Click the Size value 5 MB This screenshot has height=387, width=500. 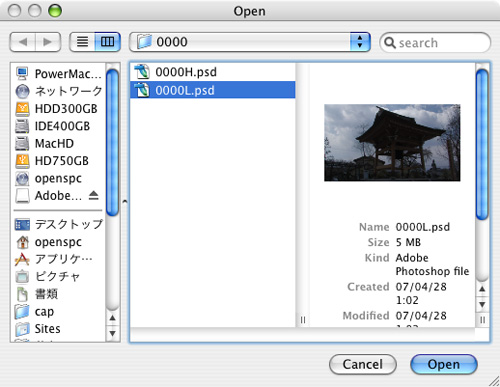click(408, 242)
